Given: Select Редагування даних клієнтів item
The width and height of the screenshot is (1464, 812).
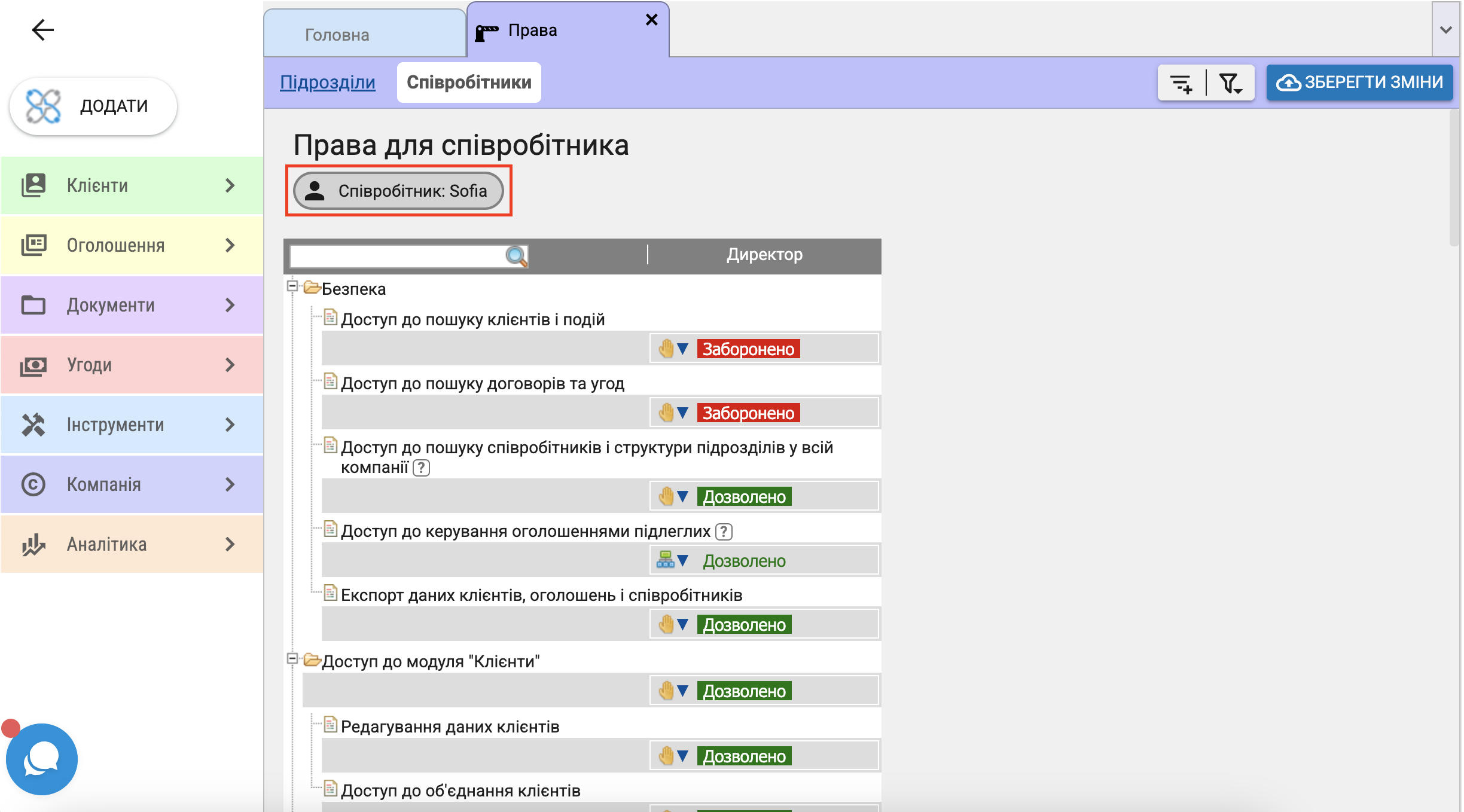Looking at the screenshot, I should pos(450,726).
